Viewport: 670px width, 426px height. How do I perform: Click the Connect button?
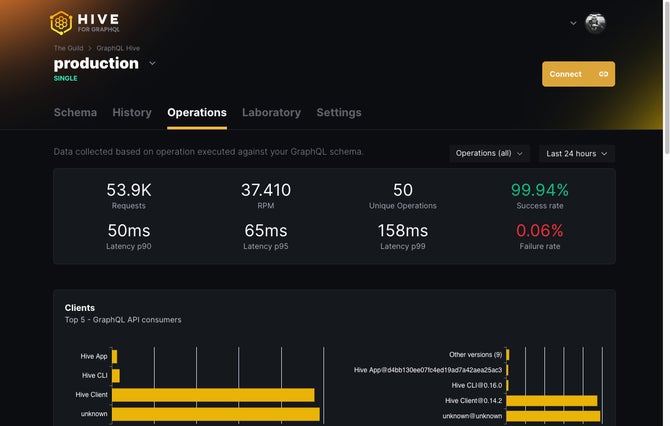coord(579,74)
